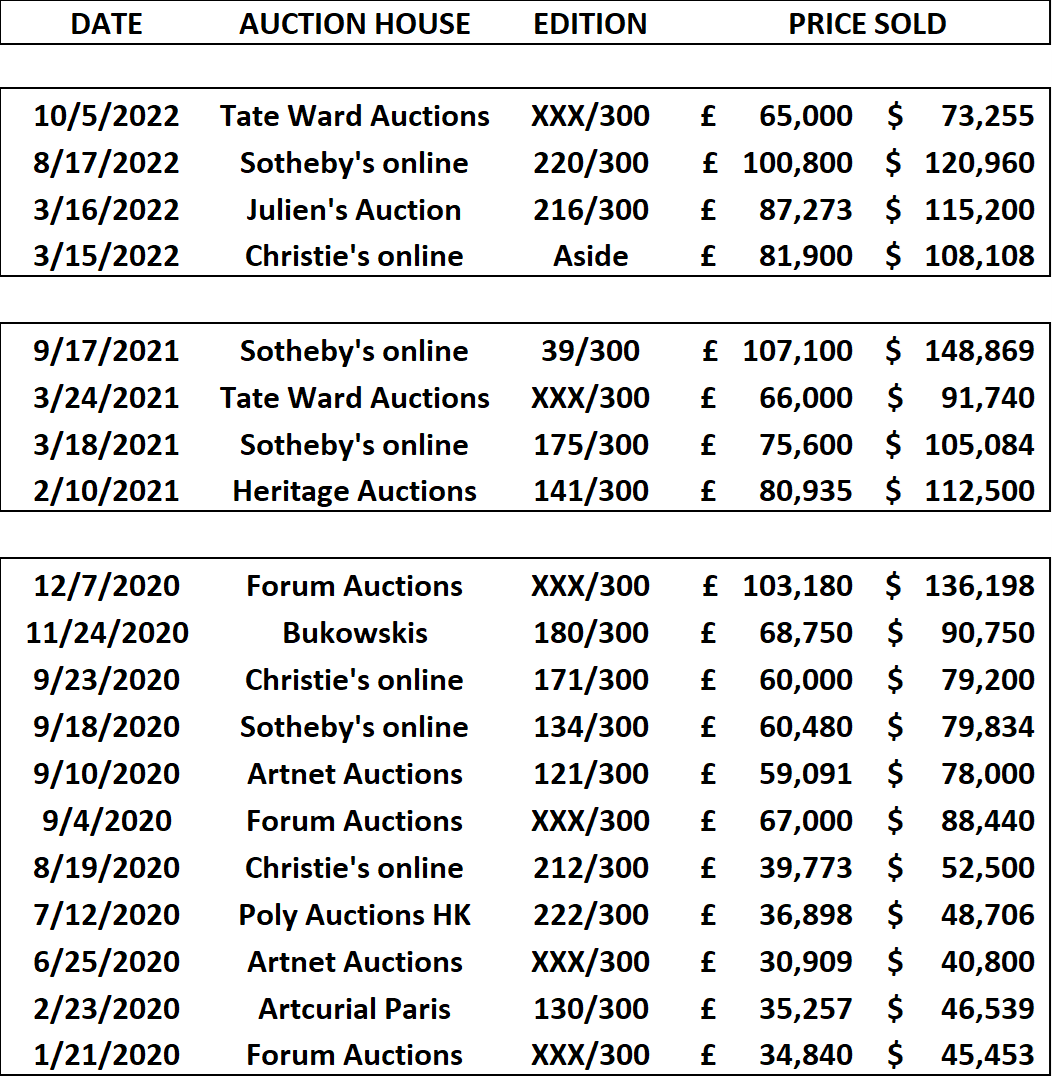Select the Bukowskis auction house cell
Viewport: 1052px width, 1077px height.
354,633
